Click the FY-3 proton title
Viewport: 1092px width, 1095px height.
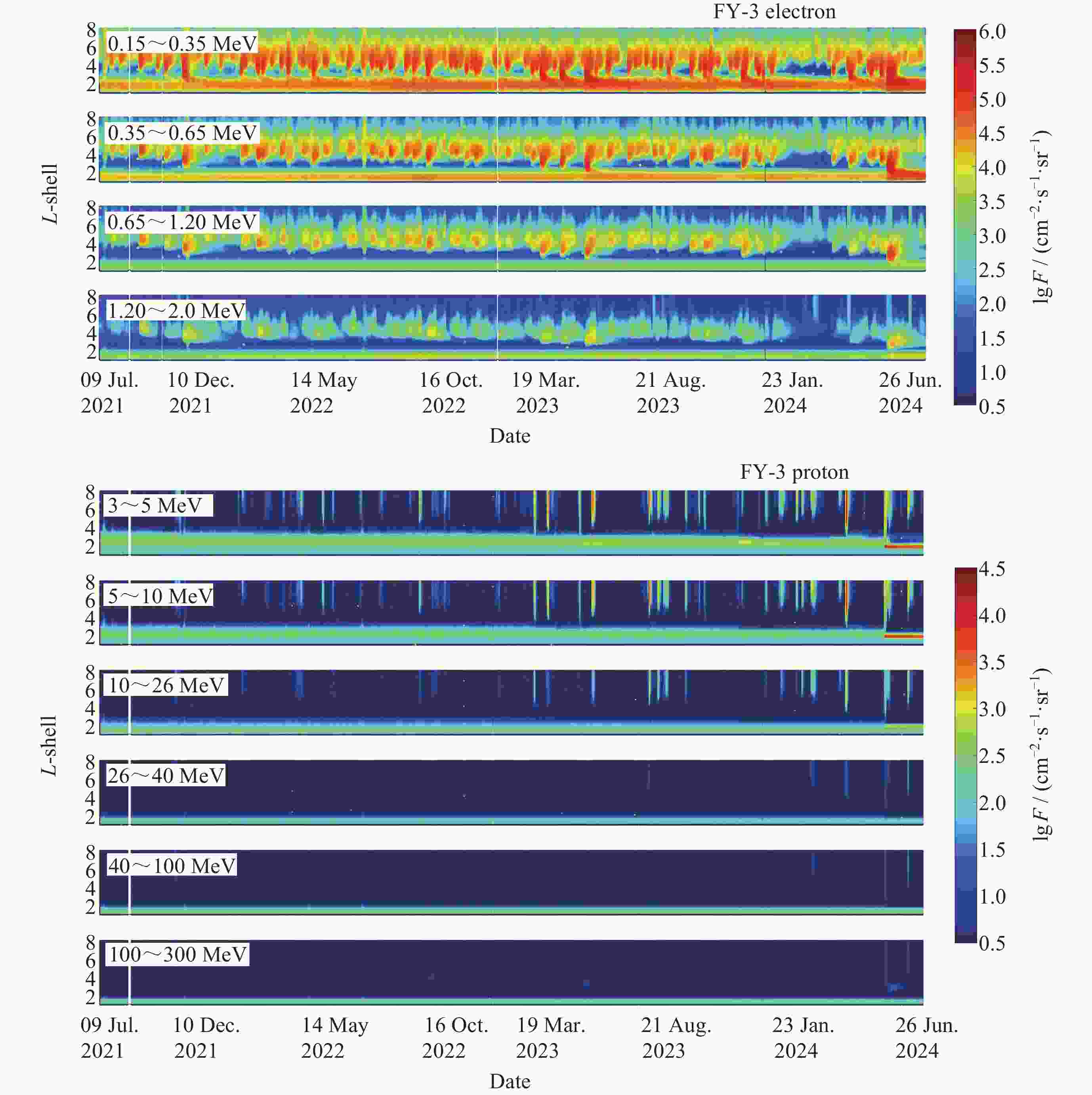(x=794, y=472)
